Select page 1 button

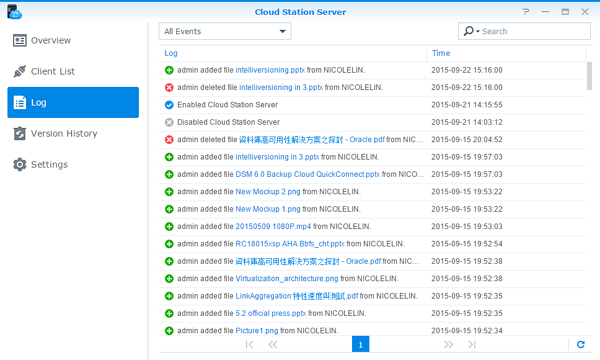tap(360, 344)
